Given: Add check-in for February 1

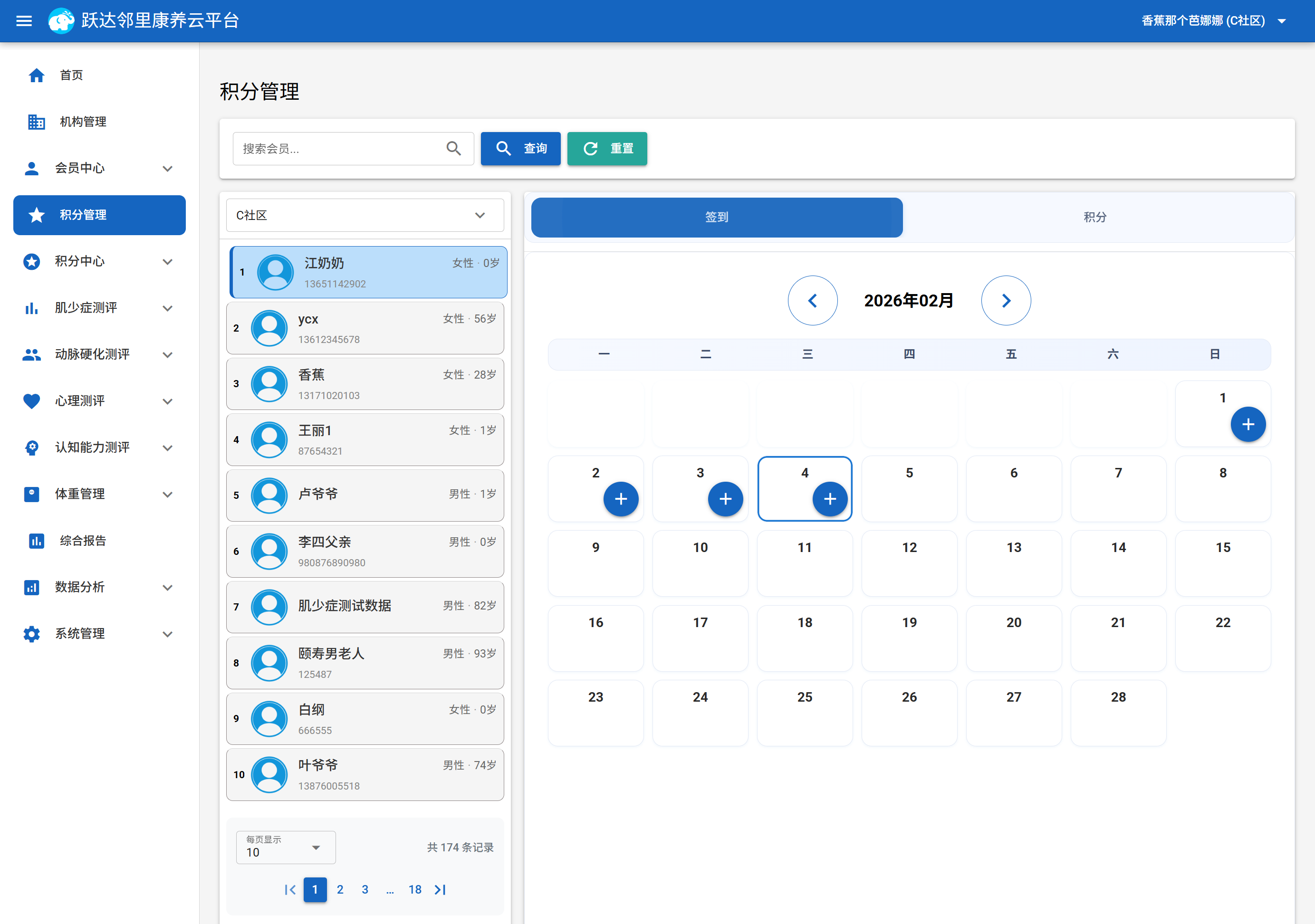Looking at the screenshot, I should (1248, 424).
